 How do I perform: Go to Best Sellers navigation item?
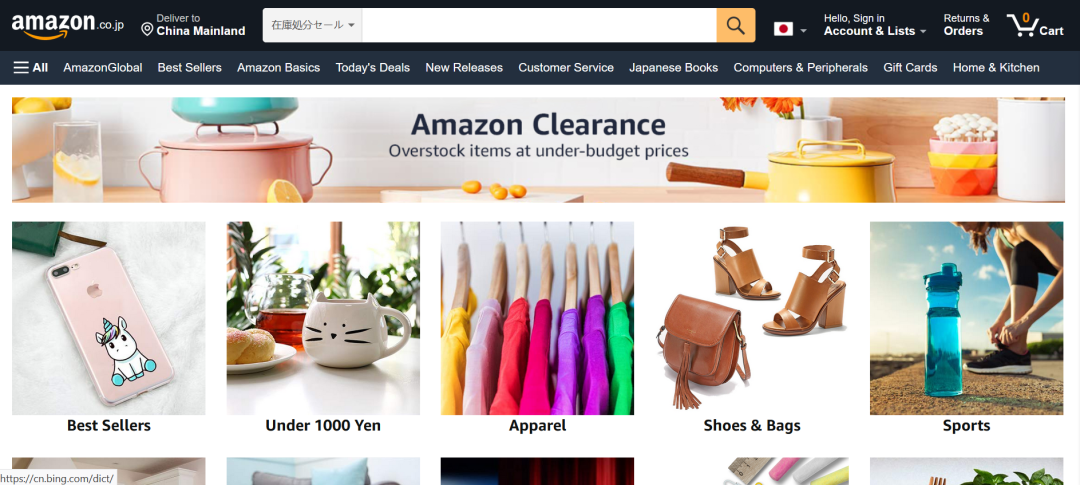coord(189,68)
